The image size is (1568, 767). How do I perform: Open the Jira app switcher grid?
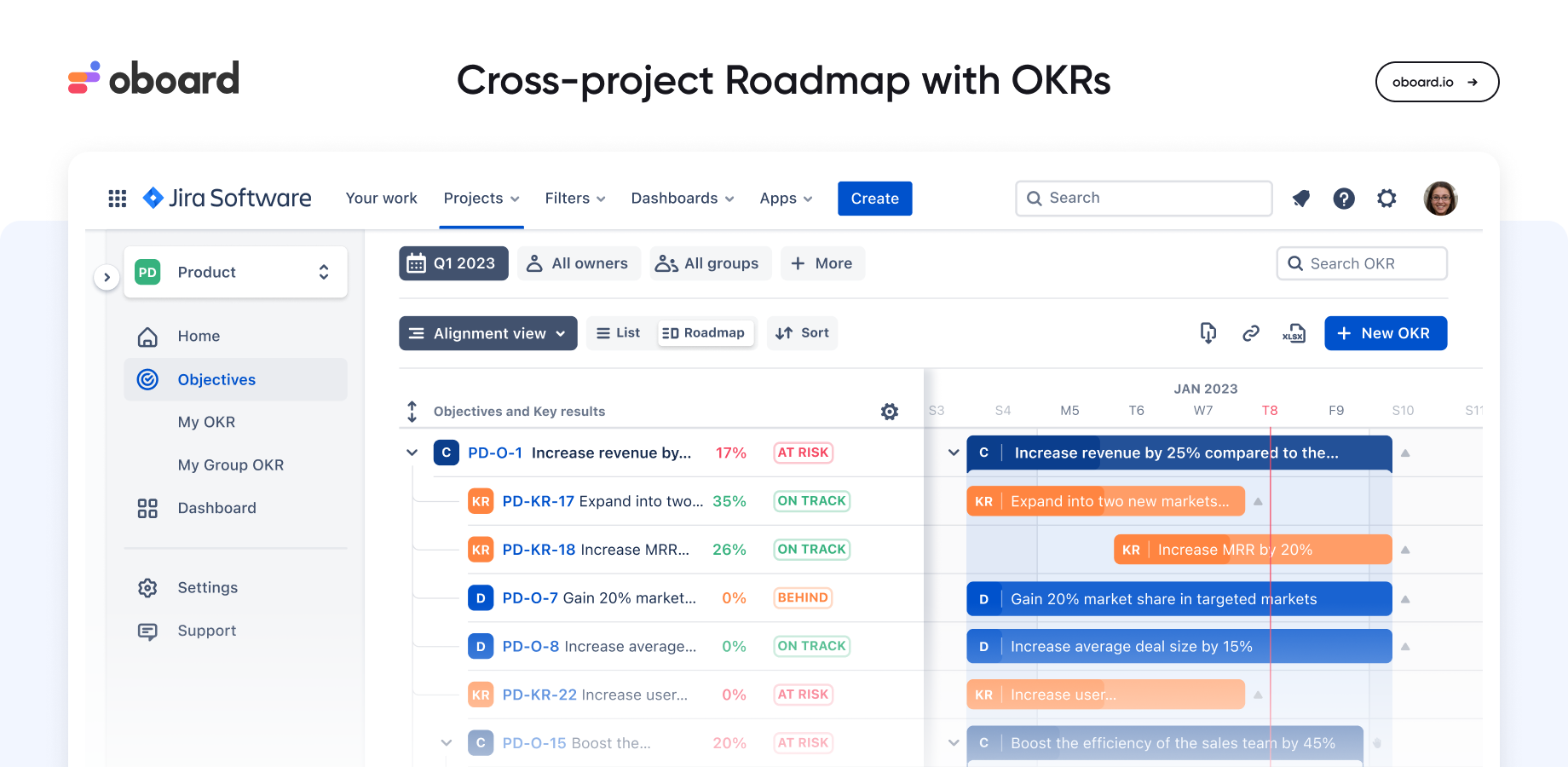118,199
